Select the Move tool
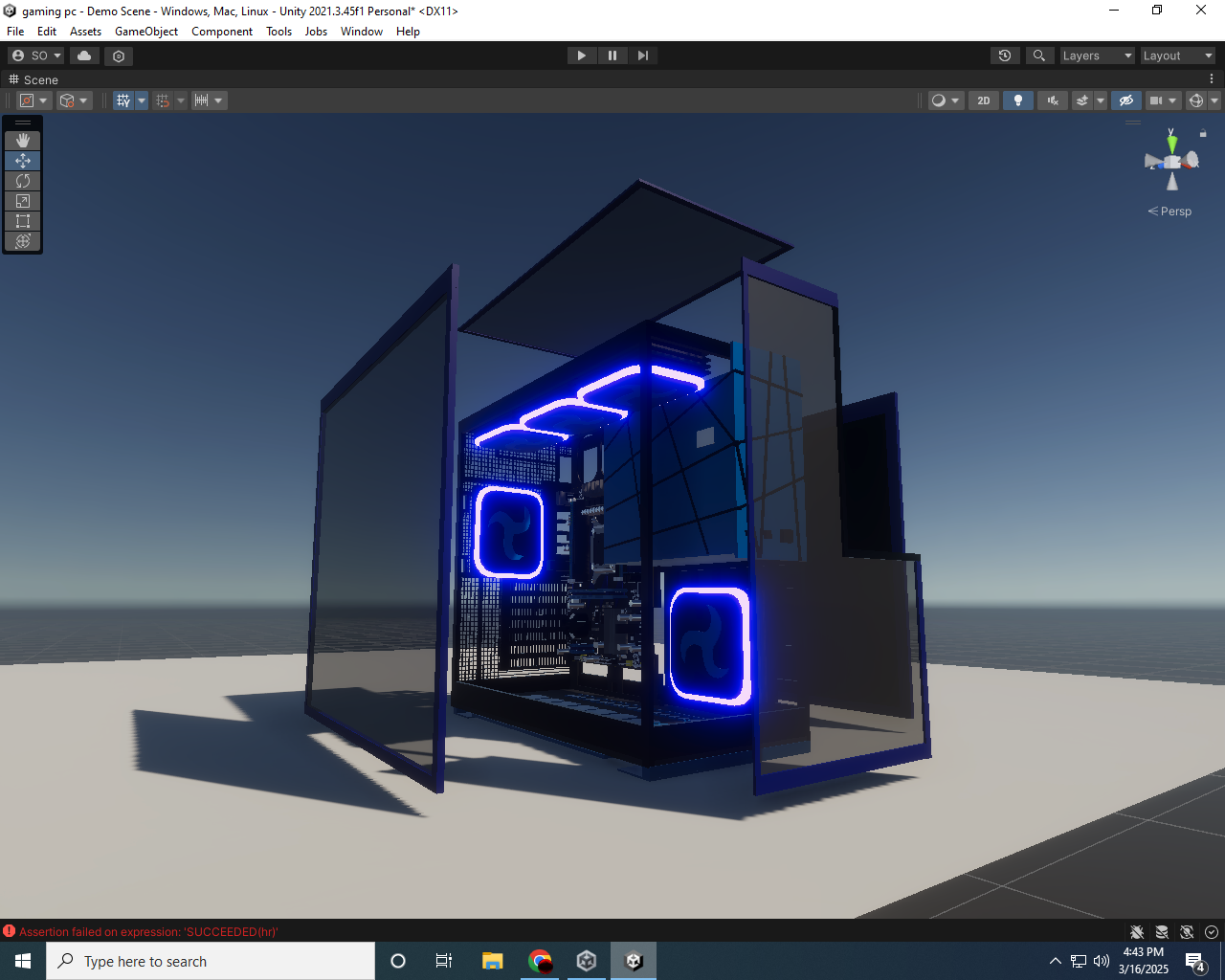1225x980 pixels. coord(23,161)
